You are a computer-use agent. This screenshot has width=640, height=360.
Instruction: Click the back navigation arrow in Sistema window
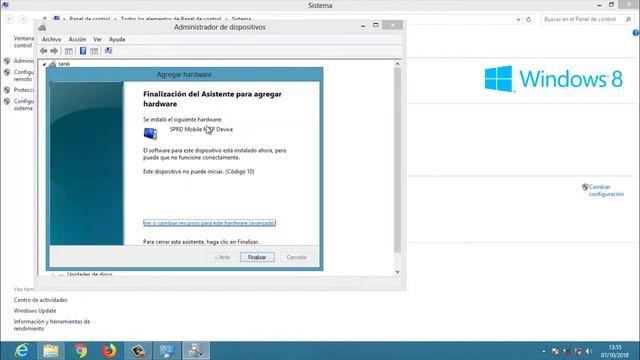click(10, 19)
